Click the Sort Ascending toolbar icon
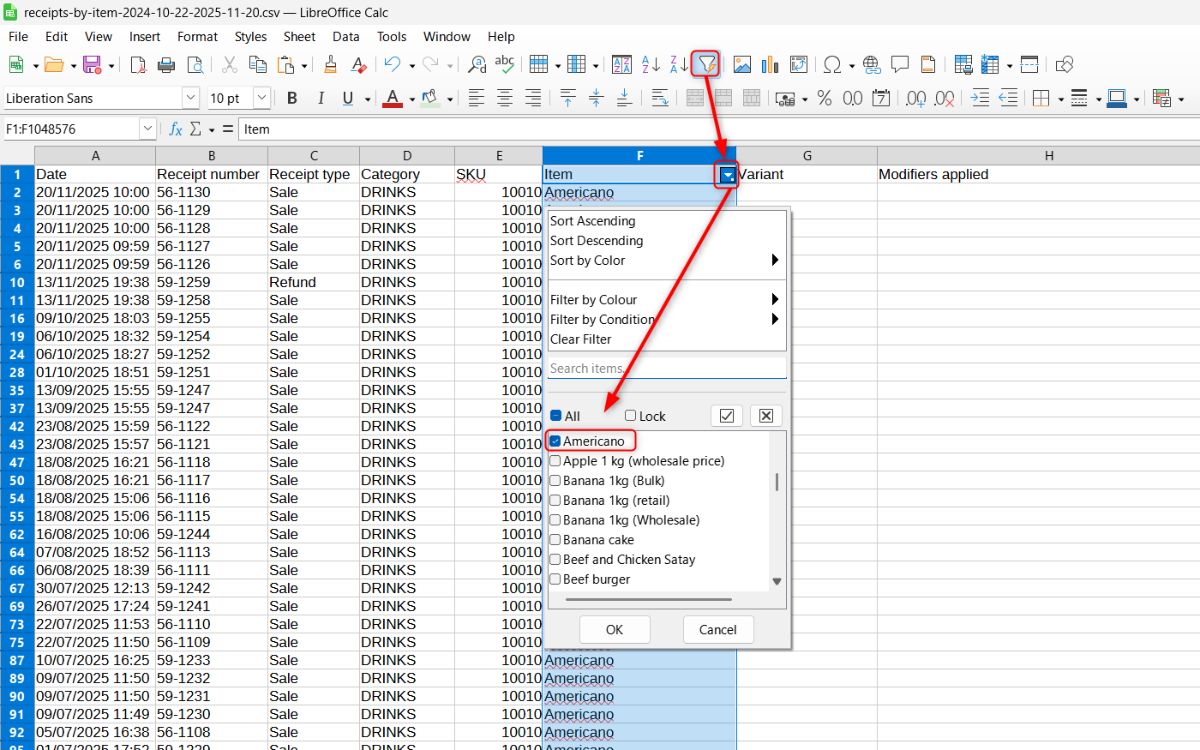This screenshot has width=1200, height=750. pos(651,65)
